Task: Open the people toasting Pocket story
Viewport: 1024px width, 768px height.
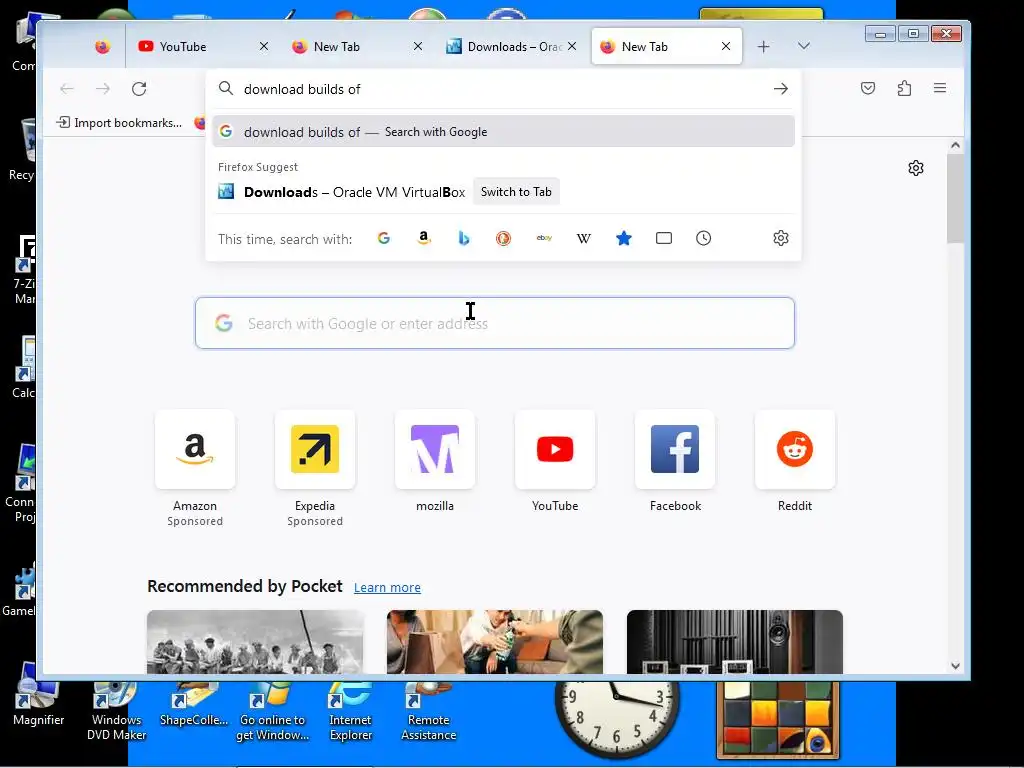Action: 494,642
